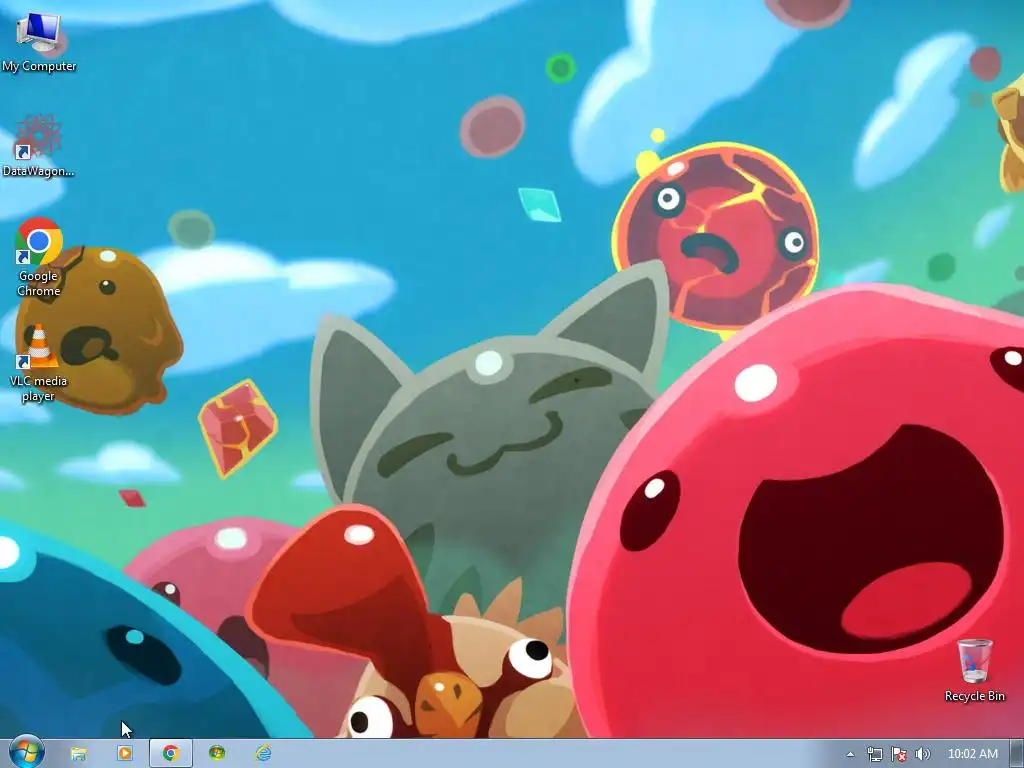Open the network status tray icon
Screen dimensions: 1024x768
[874, 754]
